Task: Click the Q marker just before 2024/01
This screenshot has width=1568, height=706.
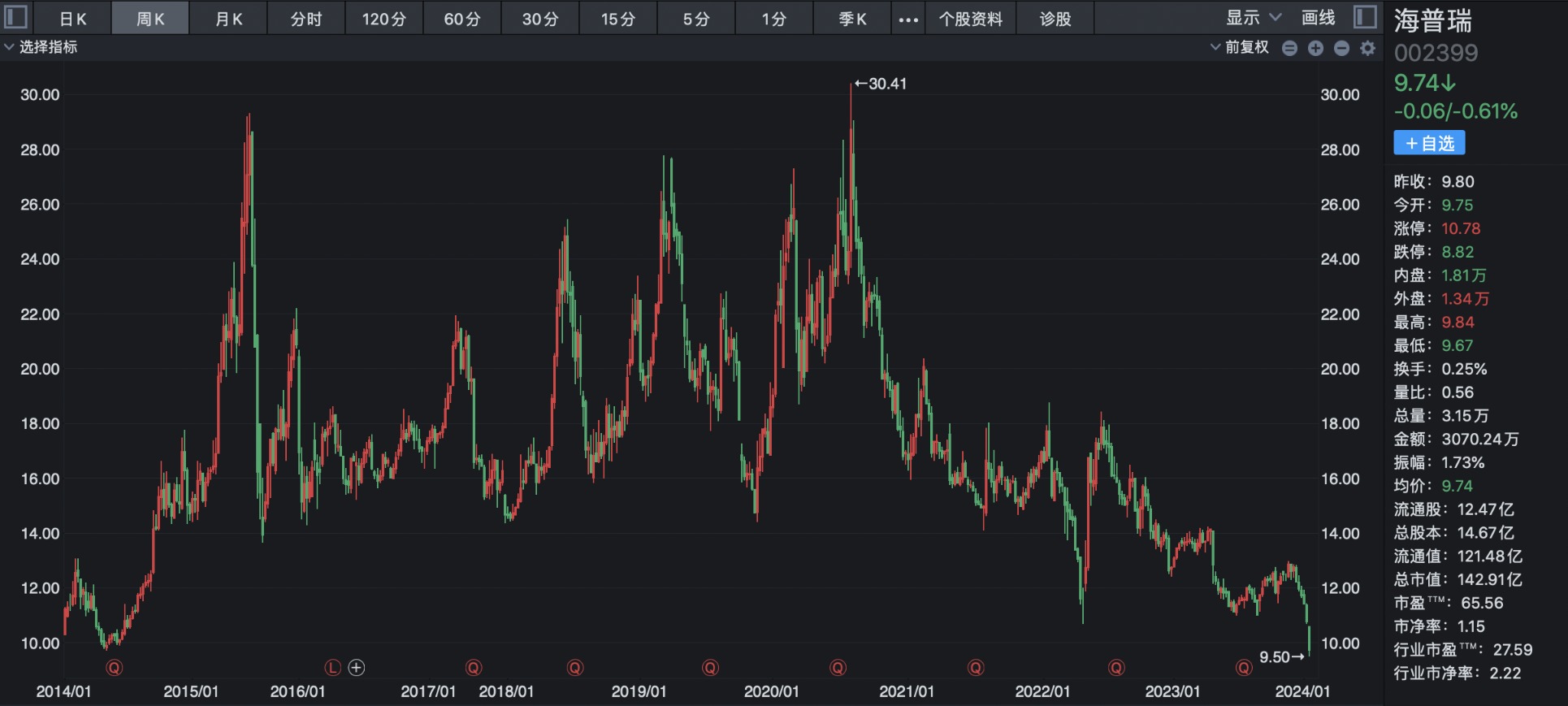Action: coord(1244,668)
